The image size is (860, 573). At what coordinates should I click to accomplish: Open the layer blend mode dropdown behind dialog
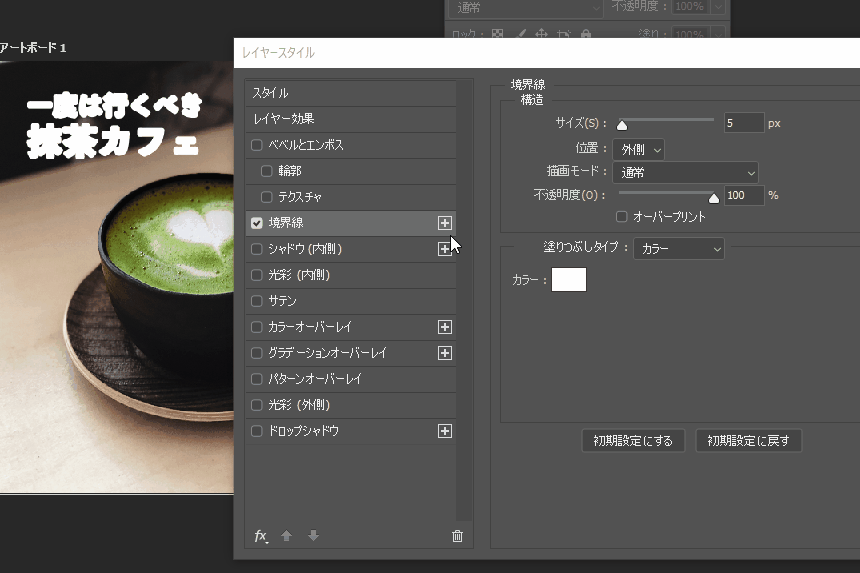pyautogui.click(x=525, y=8)
